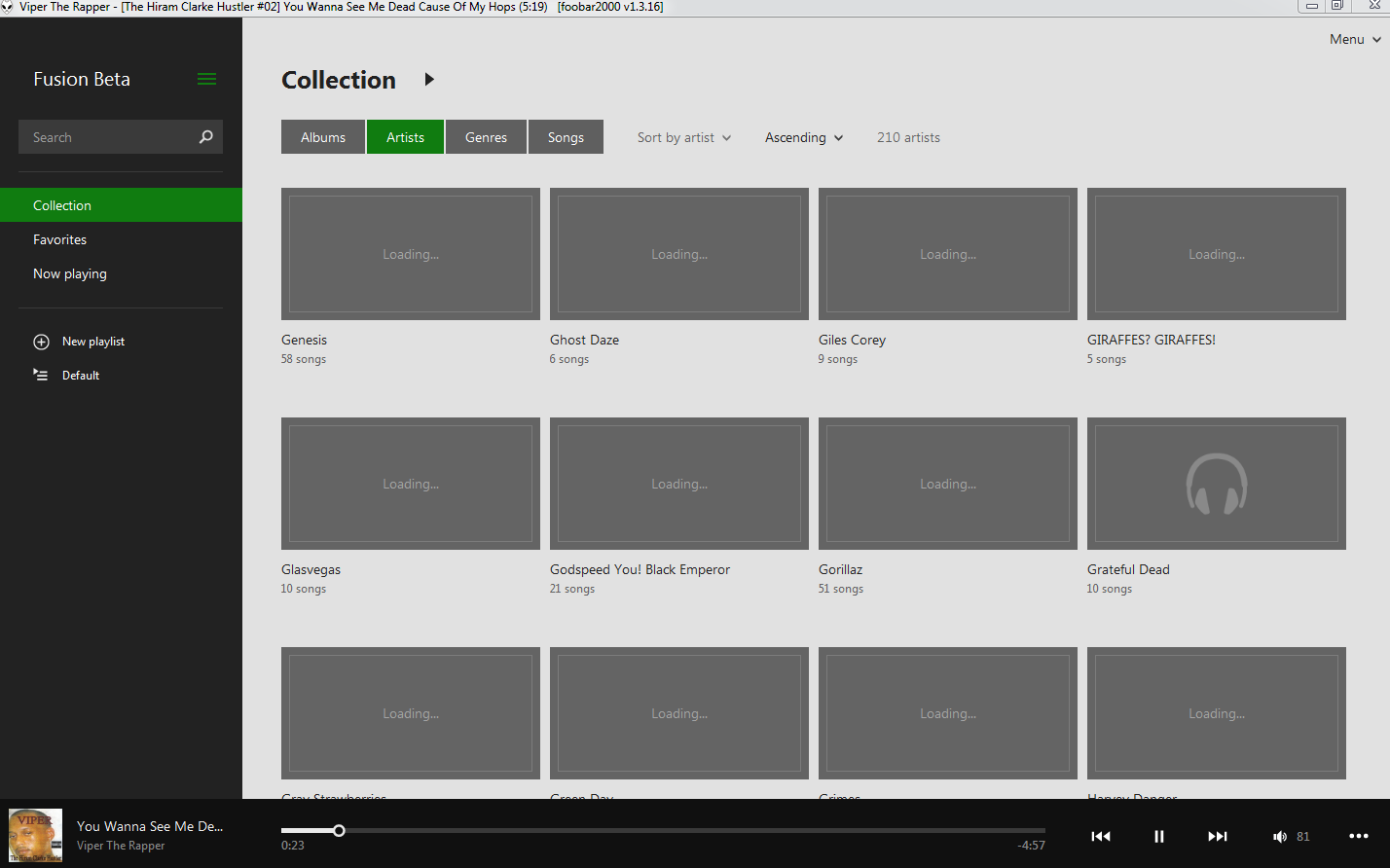Open Collection in the sidebar

click(x=121, y=205)
